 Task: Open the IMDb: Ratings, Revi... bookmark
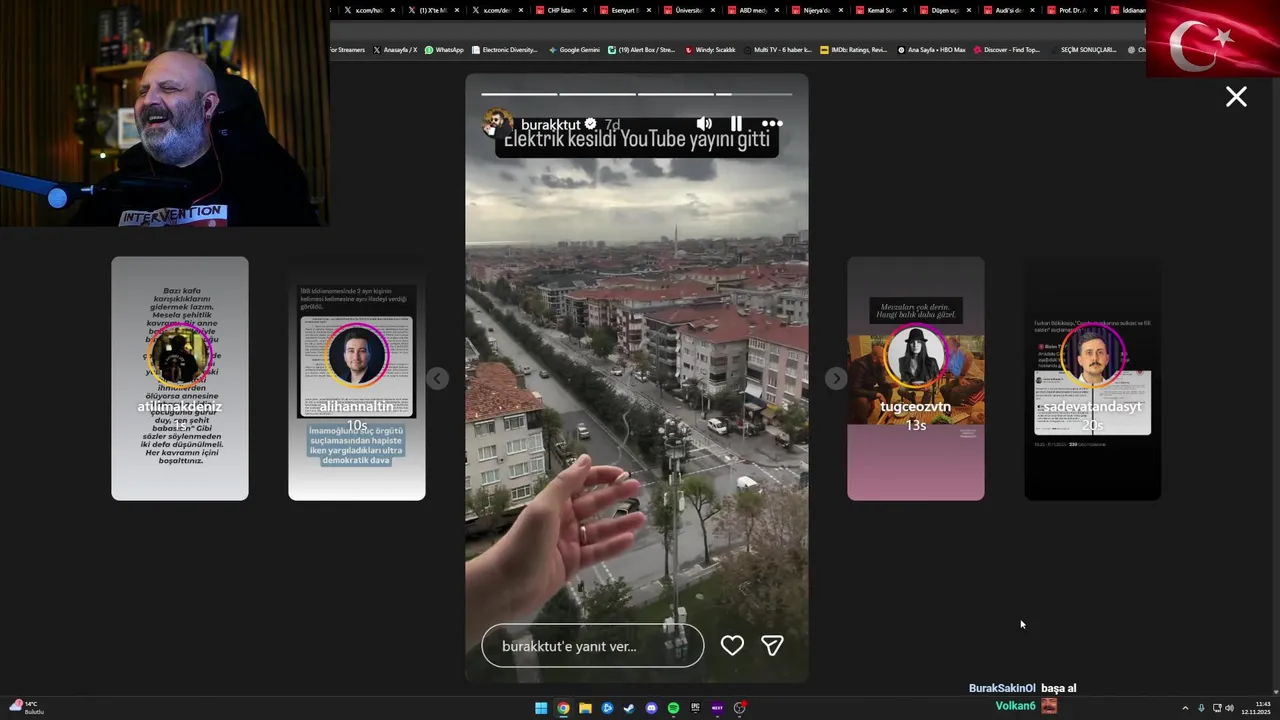point(853,49)
